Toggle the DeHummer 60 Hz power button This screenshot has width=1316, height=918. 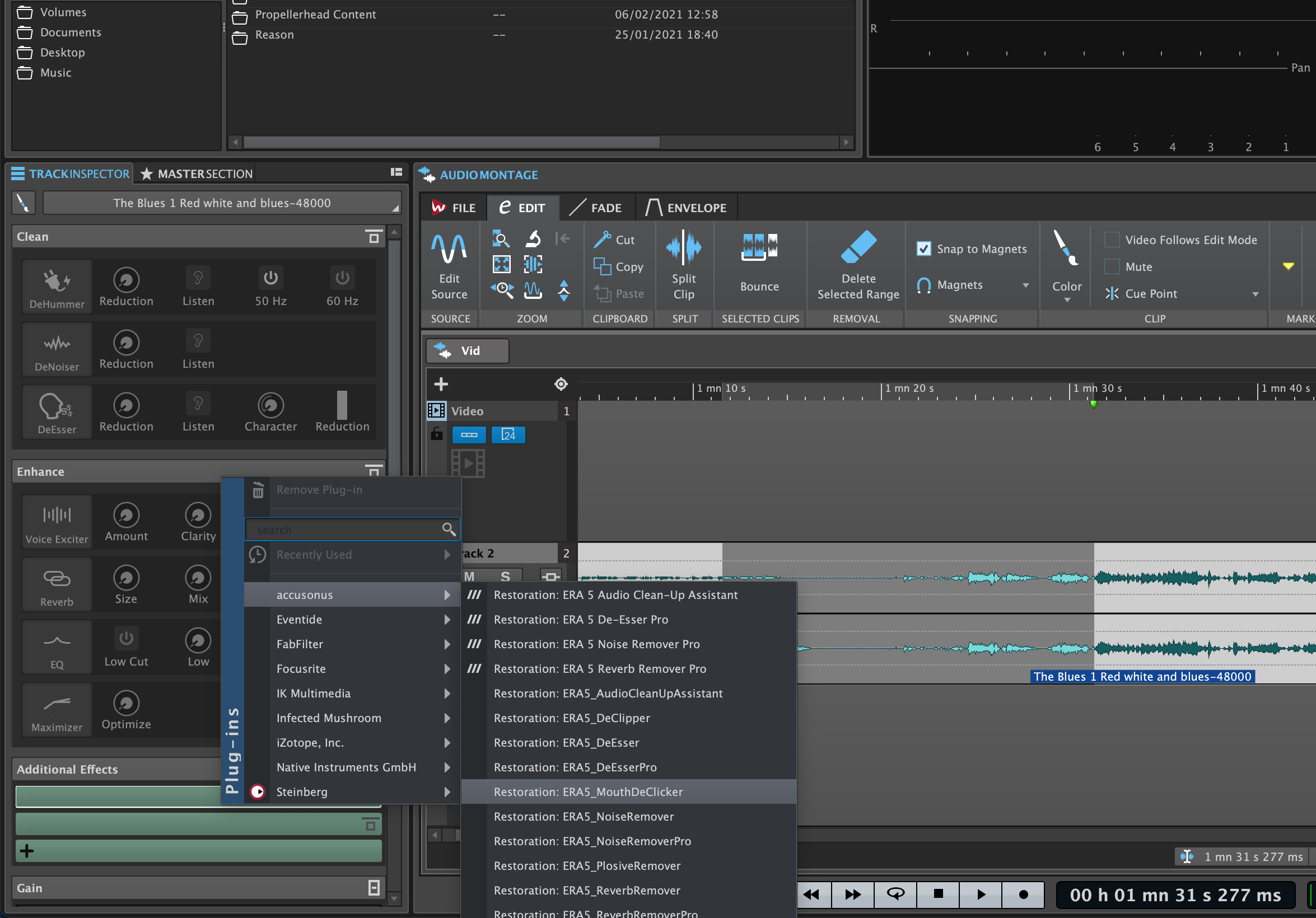342,278
